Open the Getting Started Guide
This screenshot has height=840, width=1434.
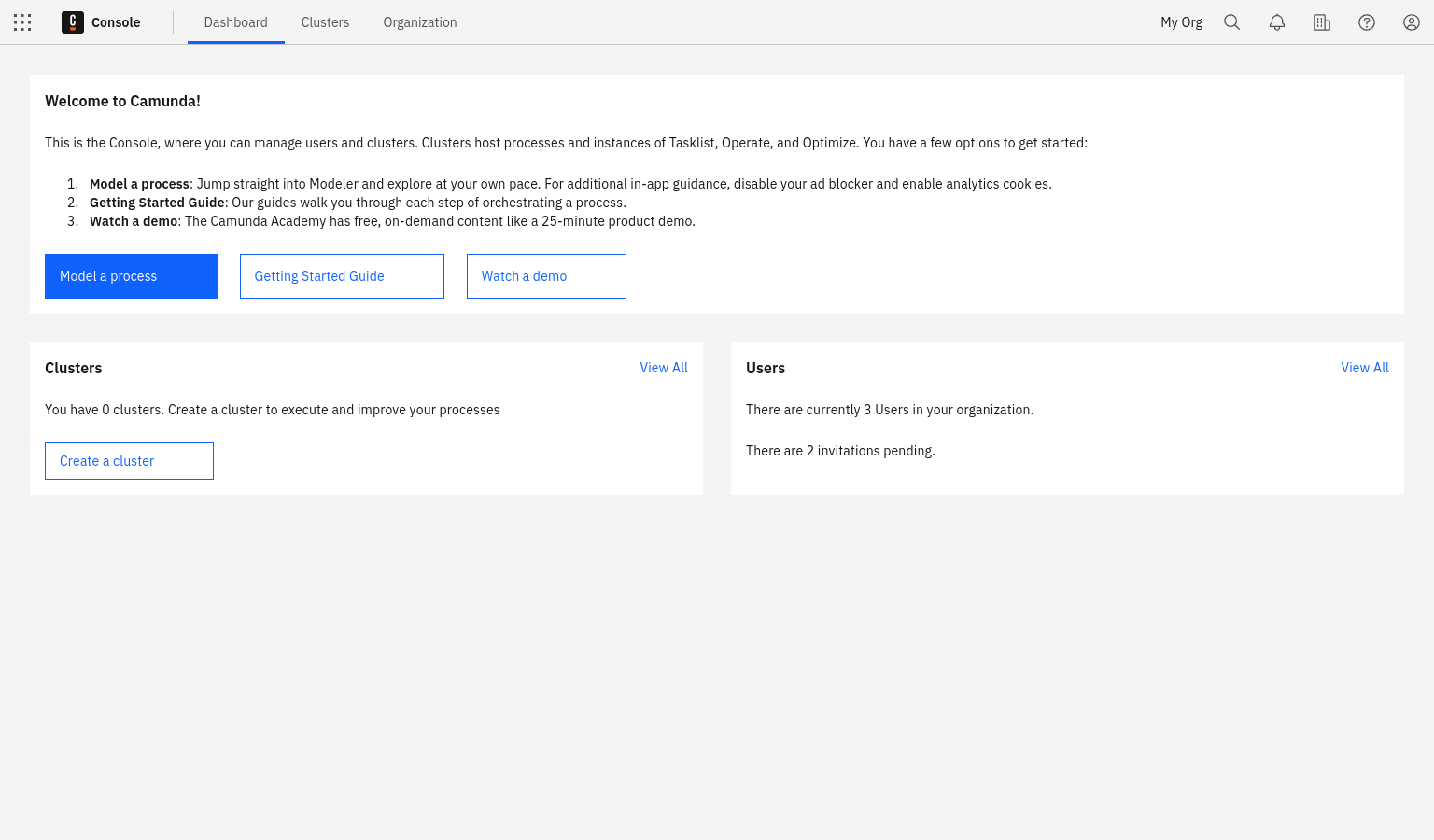point(342,276)
